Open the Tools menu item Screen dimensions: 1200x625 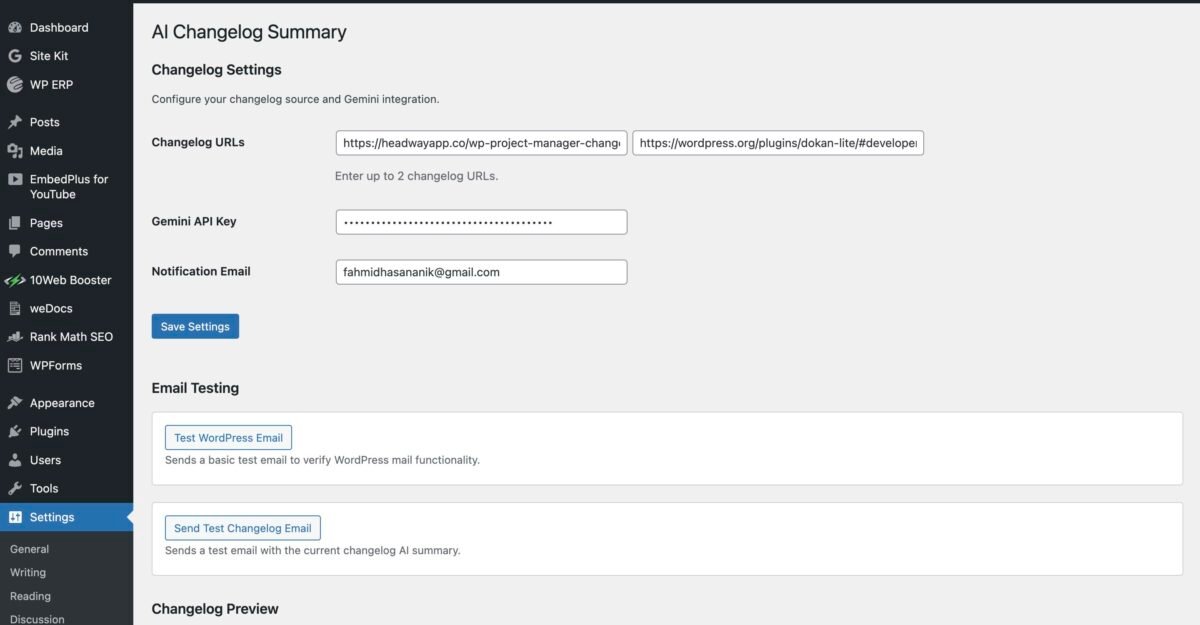(x=66, y=488)
